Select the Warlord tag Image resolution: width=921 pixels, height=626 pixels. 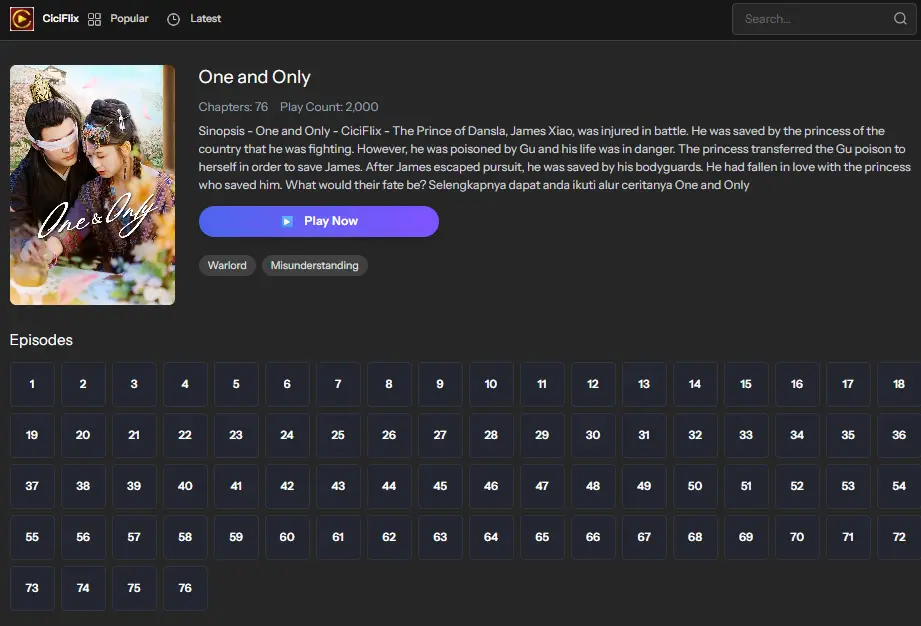[x=227, y=265]
